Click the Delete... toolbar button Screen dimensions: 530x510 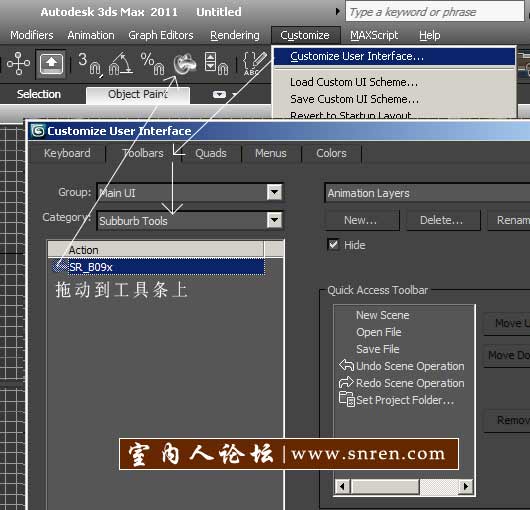443,220
